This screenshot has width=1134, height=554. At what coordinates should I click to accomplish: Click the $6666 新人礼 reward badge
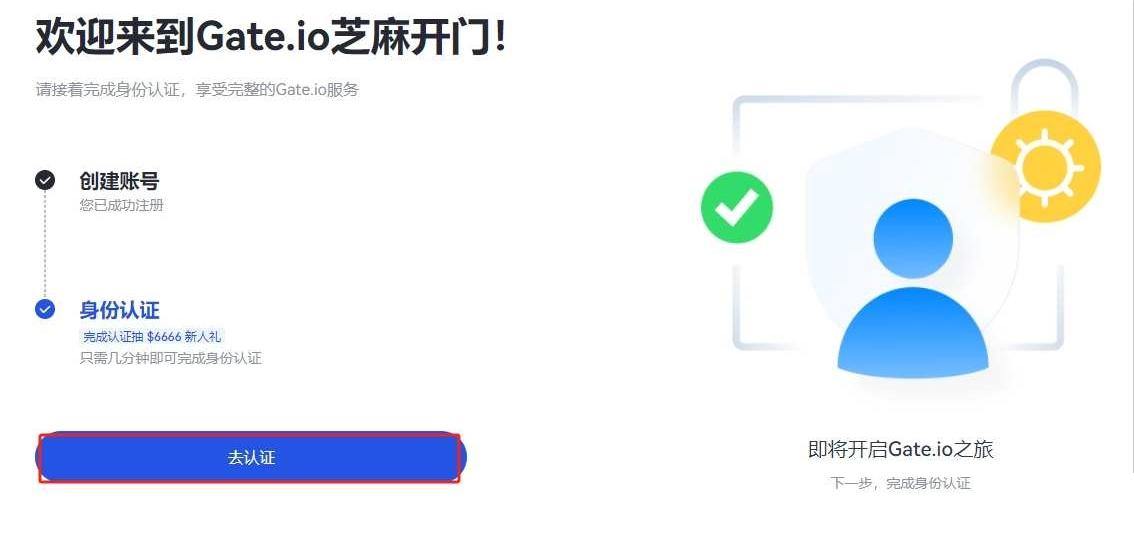(159, 337)
